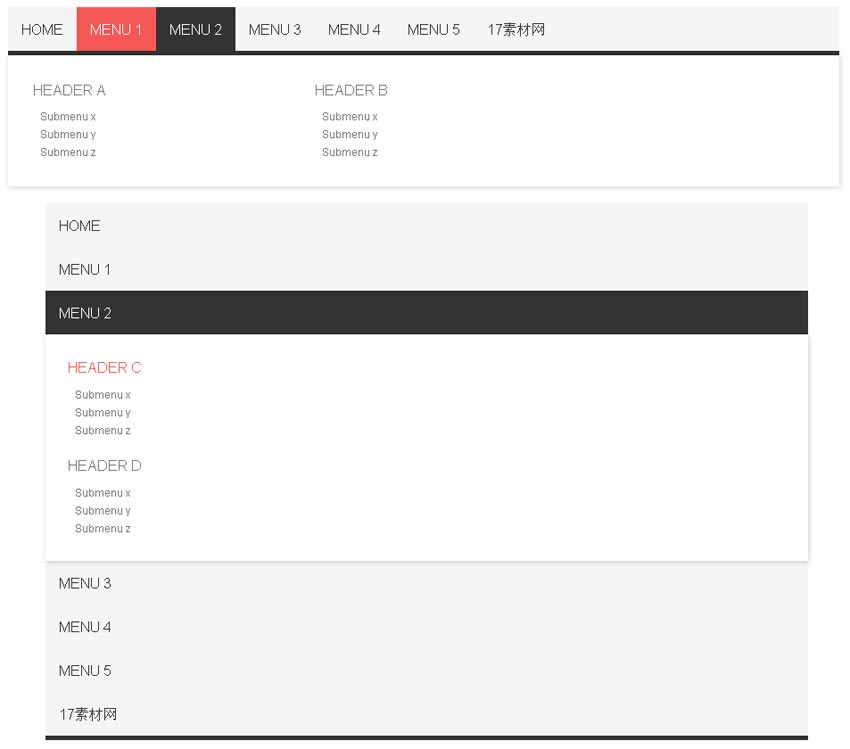Viewport: 850px width, 749px height.
Task: Open Submenu z under HEADER B
Action: pos(350,152)
